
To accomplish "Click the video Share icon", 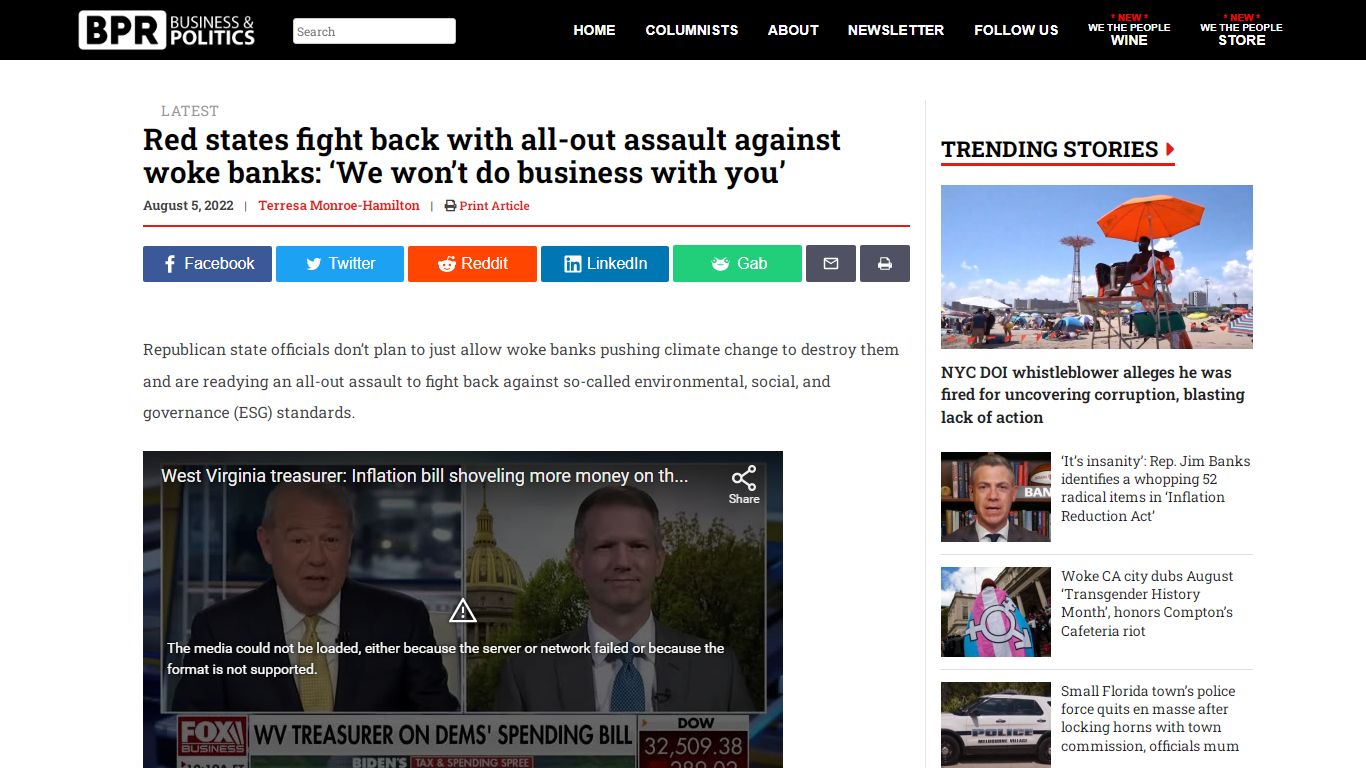I will click(744, 485).
